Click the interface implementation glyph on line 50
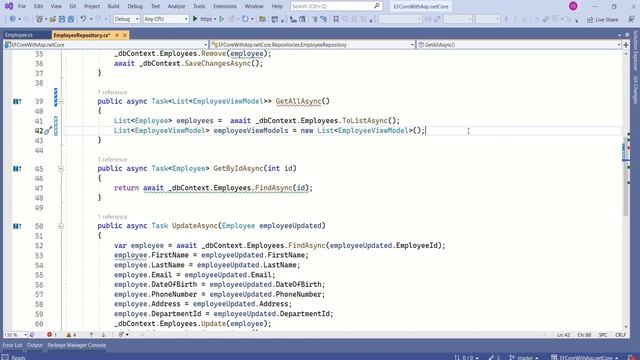Image resolution: width=640 pixels, height=360 pixels. tap(17, 226)
